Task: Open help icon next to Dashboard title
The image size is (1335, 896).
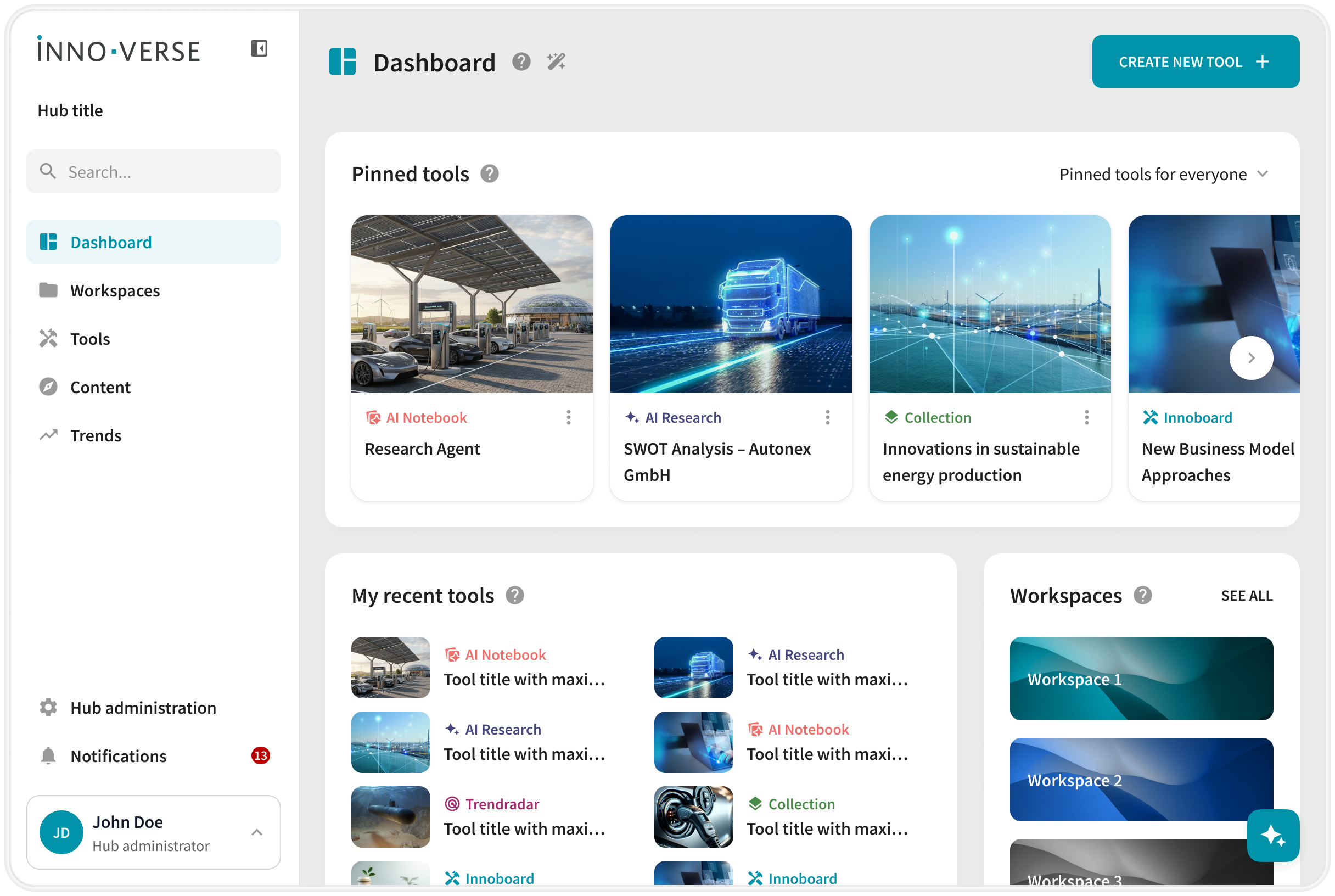Action: click(x=521, y=61)
